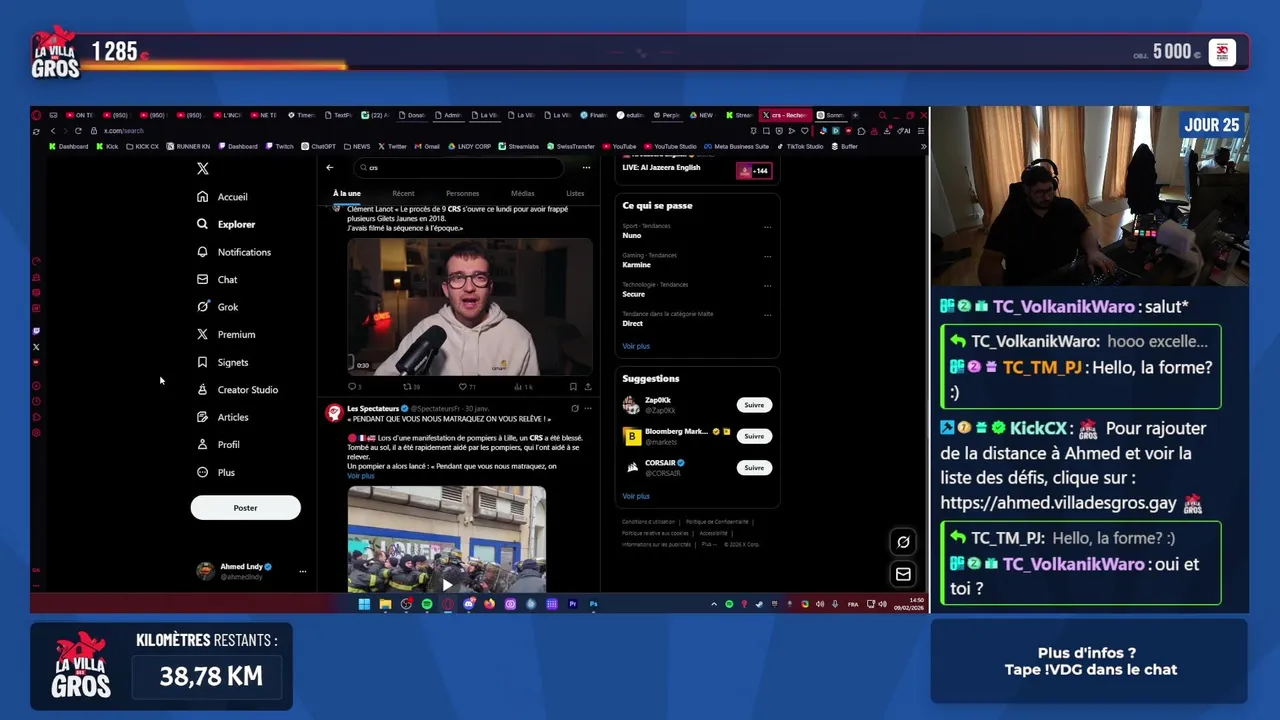Open Notifications in the X sidebar
This screenshot has width=1280, height=720.
(x=234, y=252)
